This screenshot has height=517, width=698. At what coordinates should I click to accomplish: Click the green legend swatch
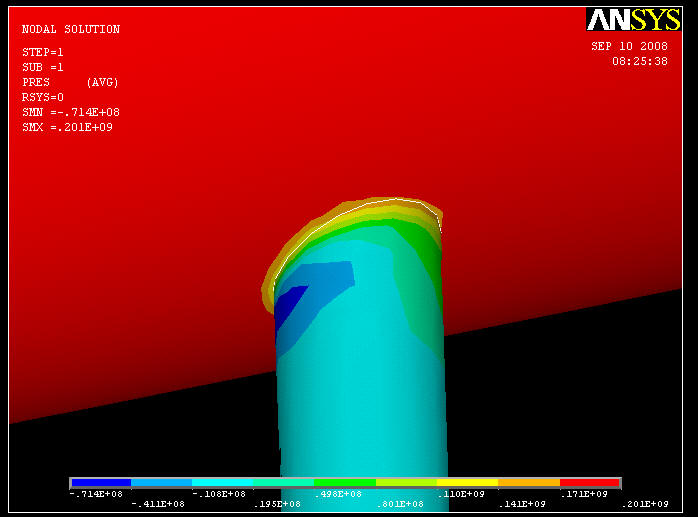[x=345, y=483]
